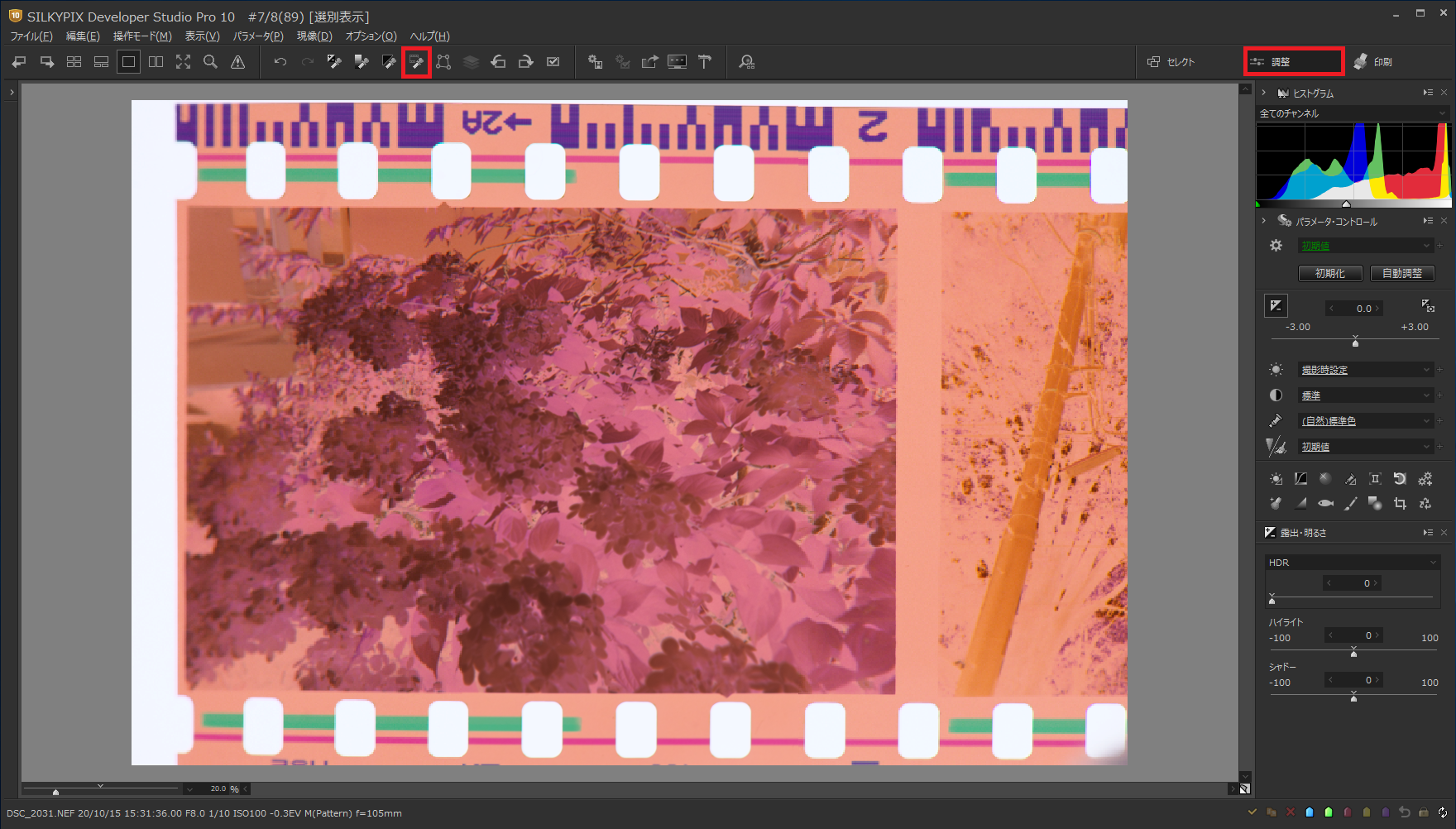
Task: Open develop settings gear-save icon
Action: (x=595, y=62)
